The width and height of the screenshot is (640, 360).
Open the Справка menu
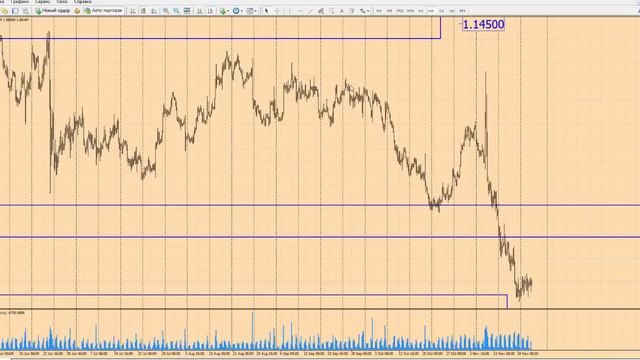[82, 2]
